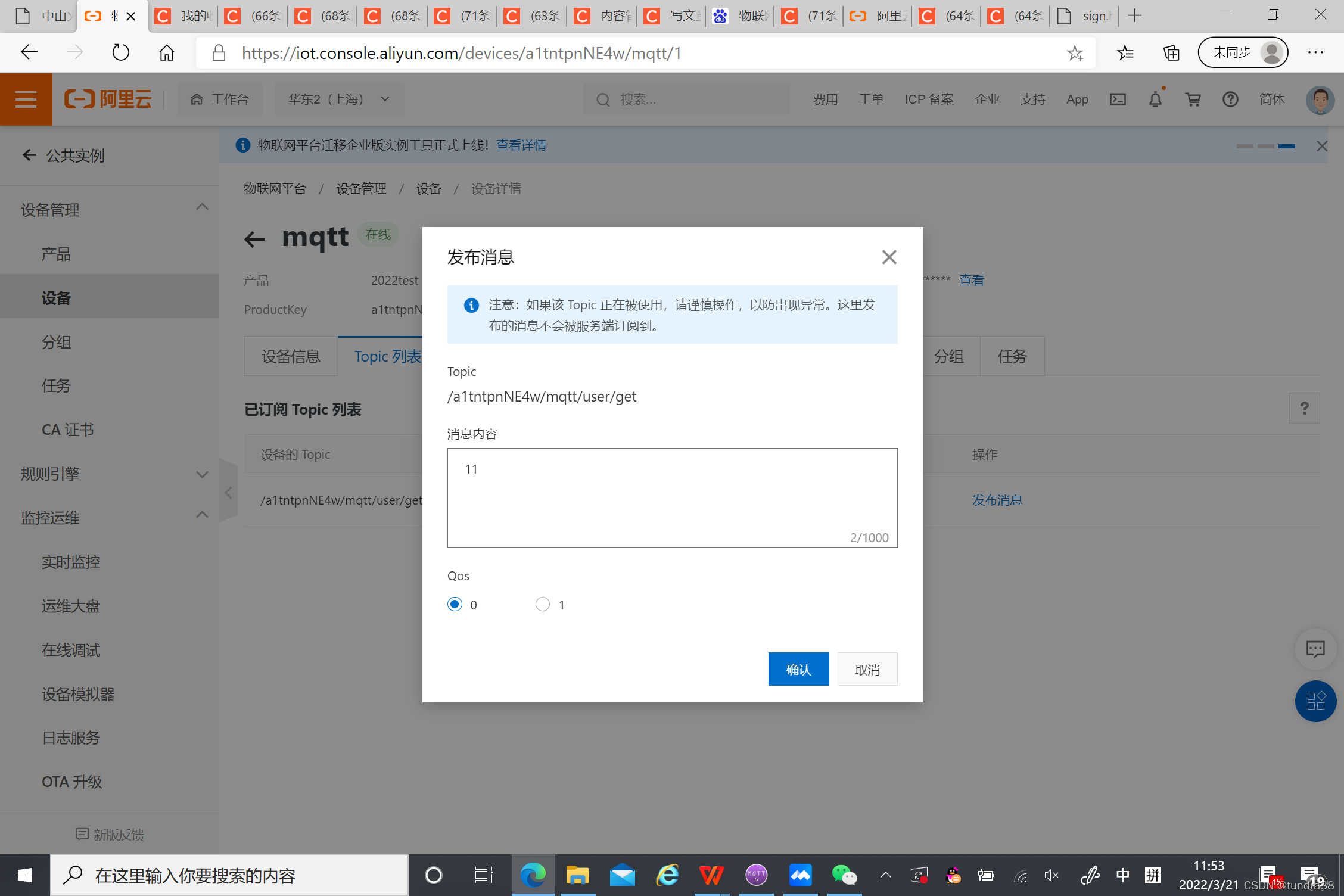Image resolution: width=1344 pixels, height=896 pixels.
Task: Click the 查看详情 link in banner
Action: [521, 145]
